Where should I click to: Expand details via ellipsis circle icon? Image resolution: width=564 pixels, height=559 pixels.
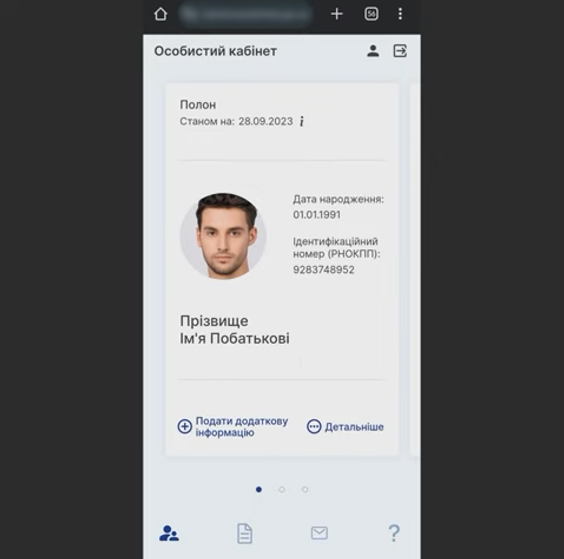point(314,427)
